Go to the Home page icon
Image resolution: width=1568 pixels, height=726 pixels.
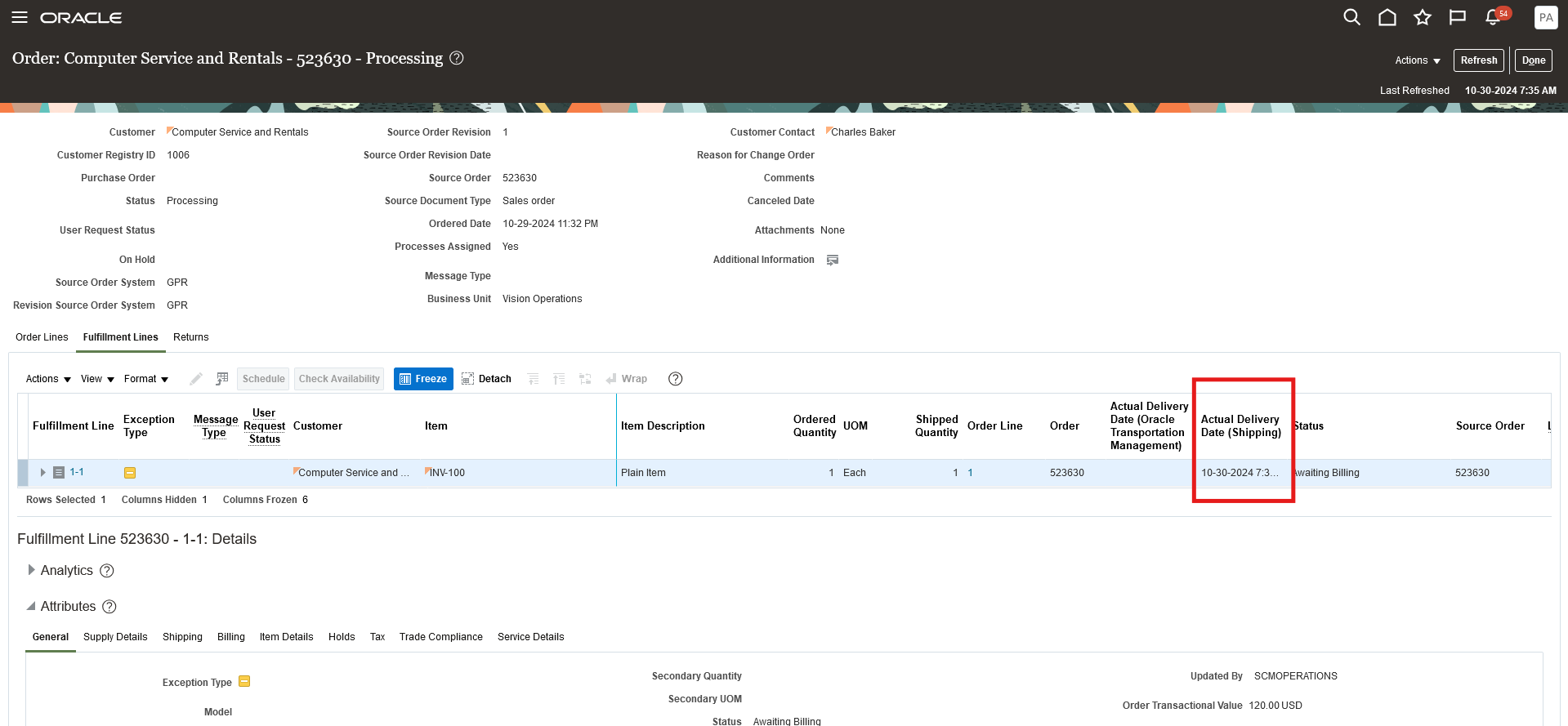(x=1387, y=17)
